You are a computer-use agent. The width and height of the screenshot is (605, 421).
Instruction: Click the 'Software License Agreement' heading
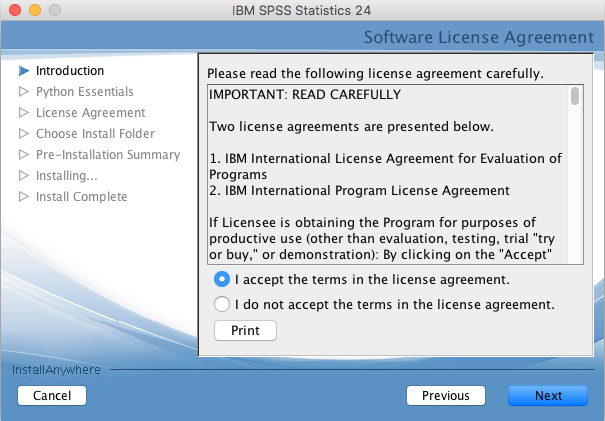479,37
